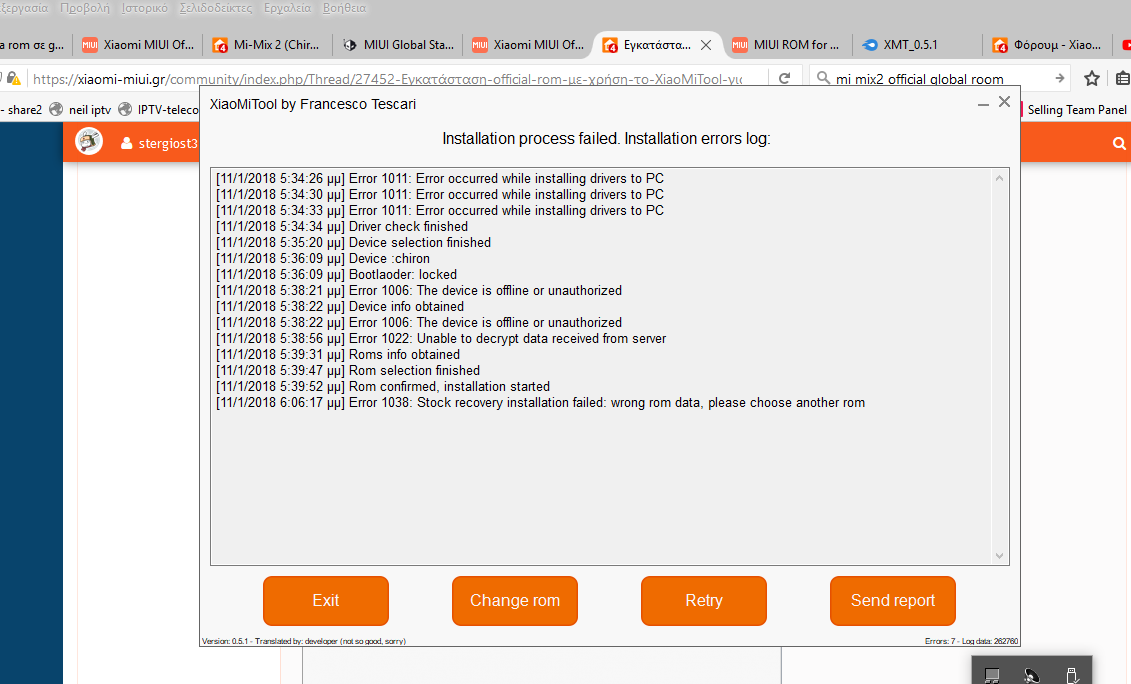Image resolution: width=1131 pixels, height=684 pixels.
Task: Click the error log scrollbar down arrow
Action: pyautogui.click(x=999, y=556)
